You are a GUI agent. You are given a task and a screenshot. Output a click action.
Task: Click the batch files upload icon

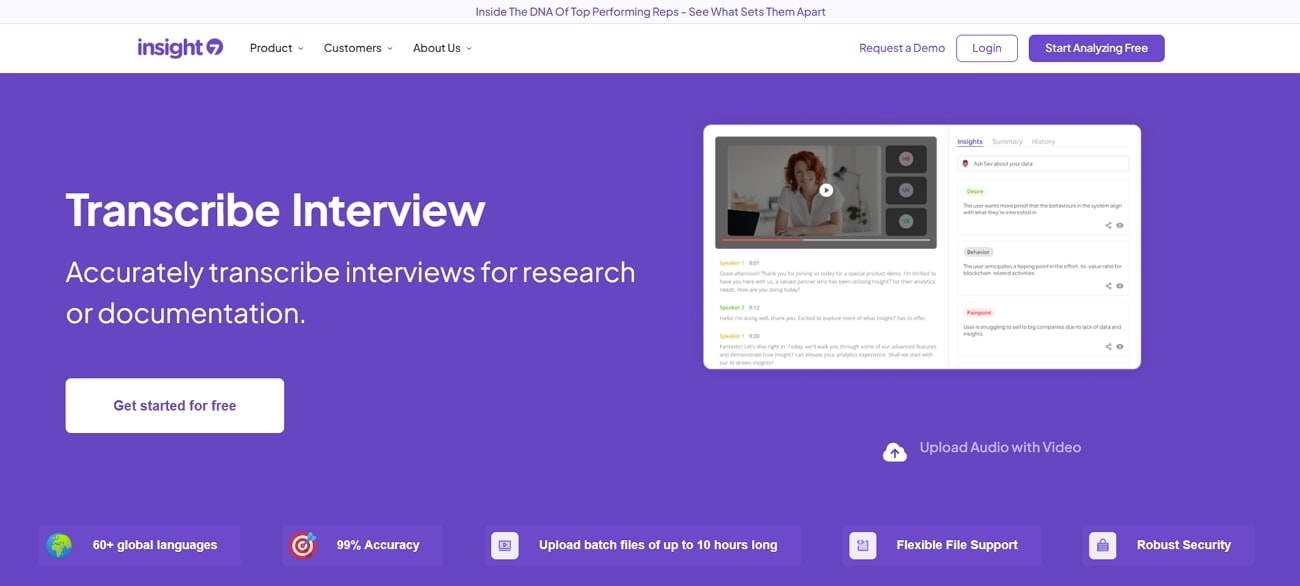pyautogui.click(x=505, y=545)
